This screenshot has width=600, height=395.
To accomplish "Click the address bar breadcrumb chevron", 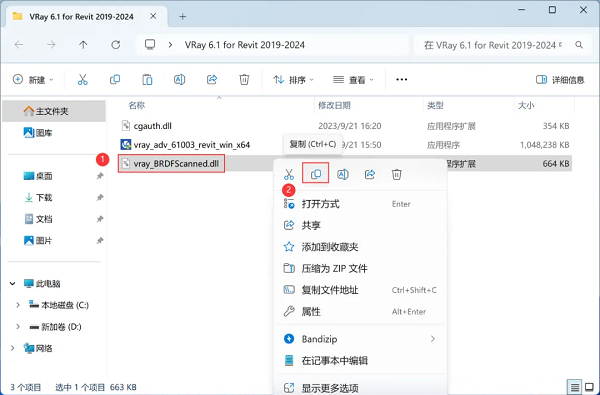I will coord(170,45).
